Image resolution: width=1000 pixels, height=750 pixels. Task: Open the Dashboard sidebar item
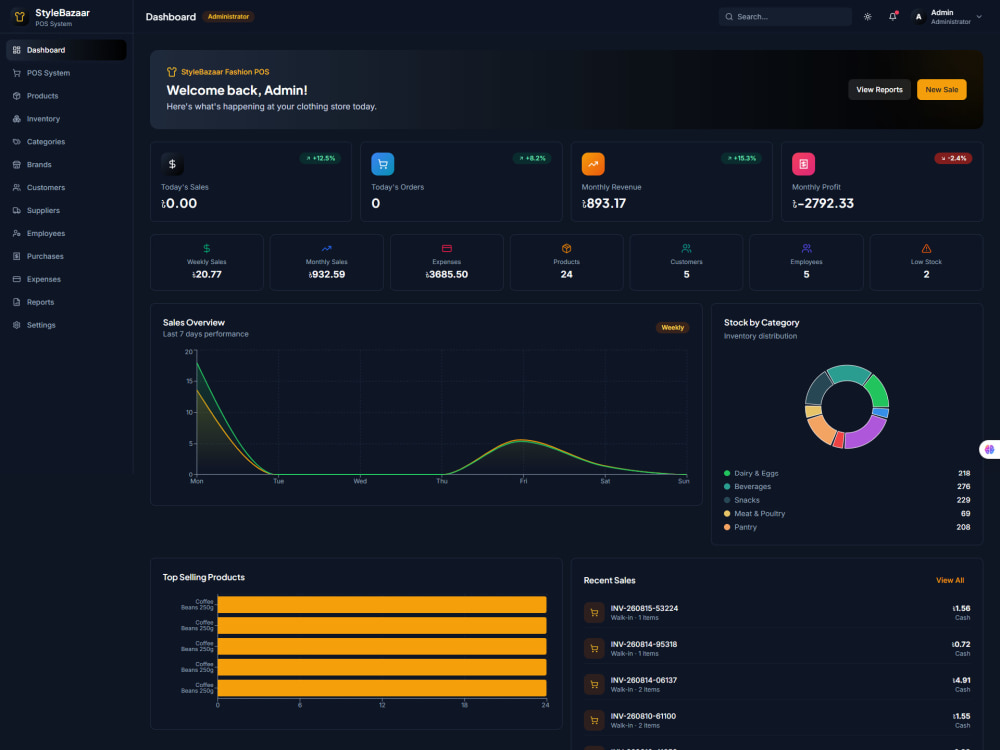point(66,50)
